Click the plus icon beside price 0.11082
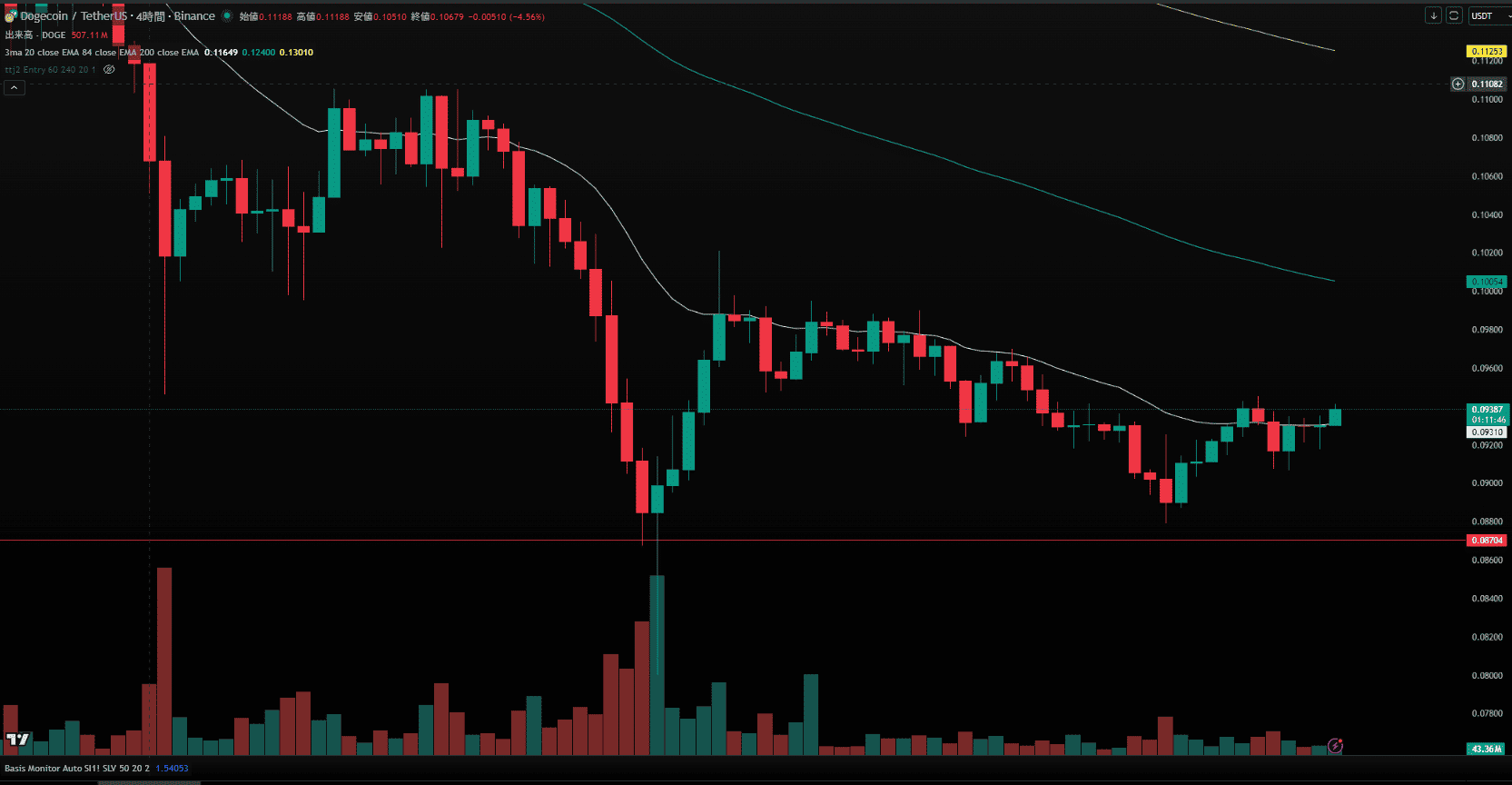 (1458, 84)
